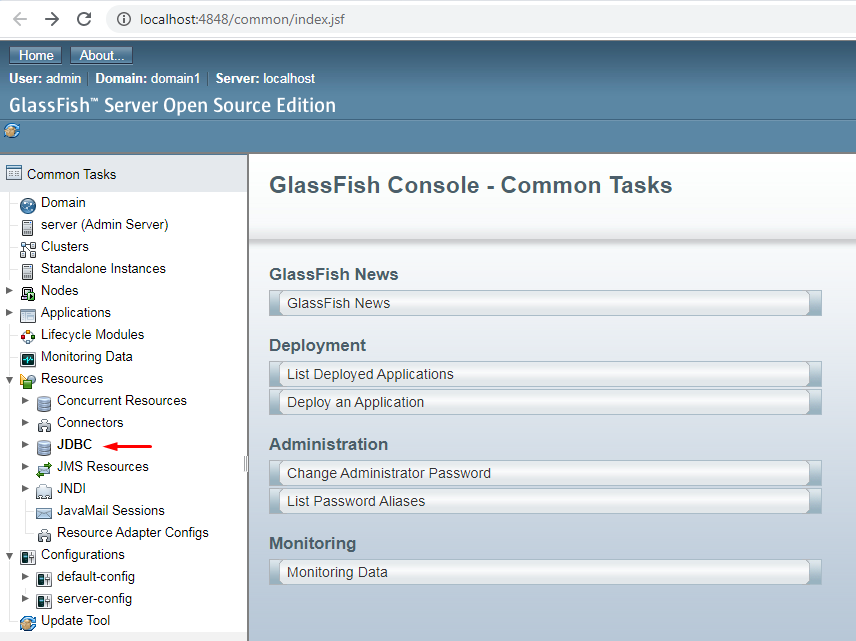
Task: Select the Monitoring Data chart icon
Action: [x=26, y=356]
